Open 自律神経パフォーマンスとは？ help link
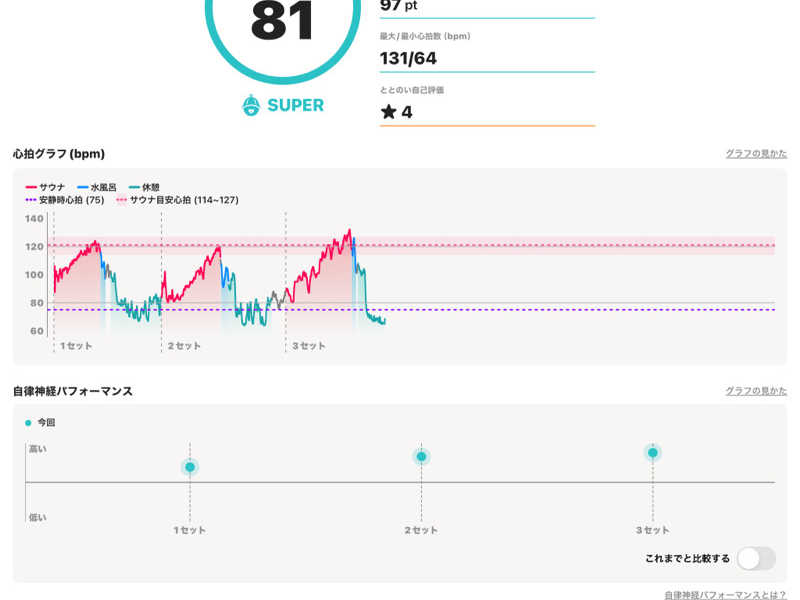The height and width of the screenshot is (600, 800). coord(725,594)
